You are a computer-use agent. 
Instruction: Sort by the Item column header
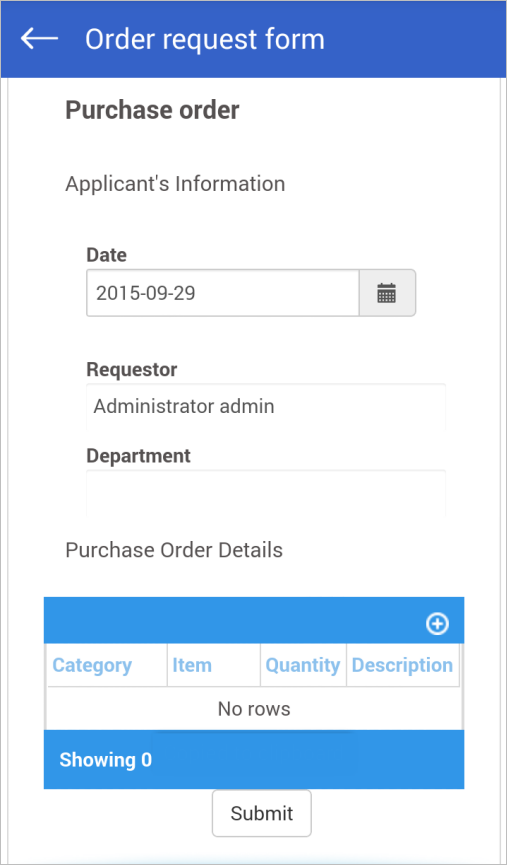[x=192, y=665]
